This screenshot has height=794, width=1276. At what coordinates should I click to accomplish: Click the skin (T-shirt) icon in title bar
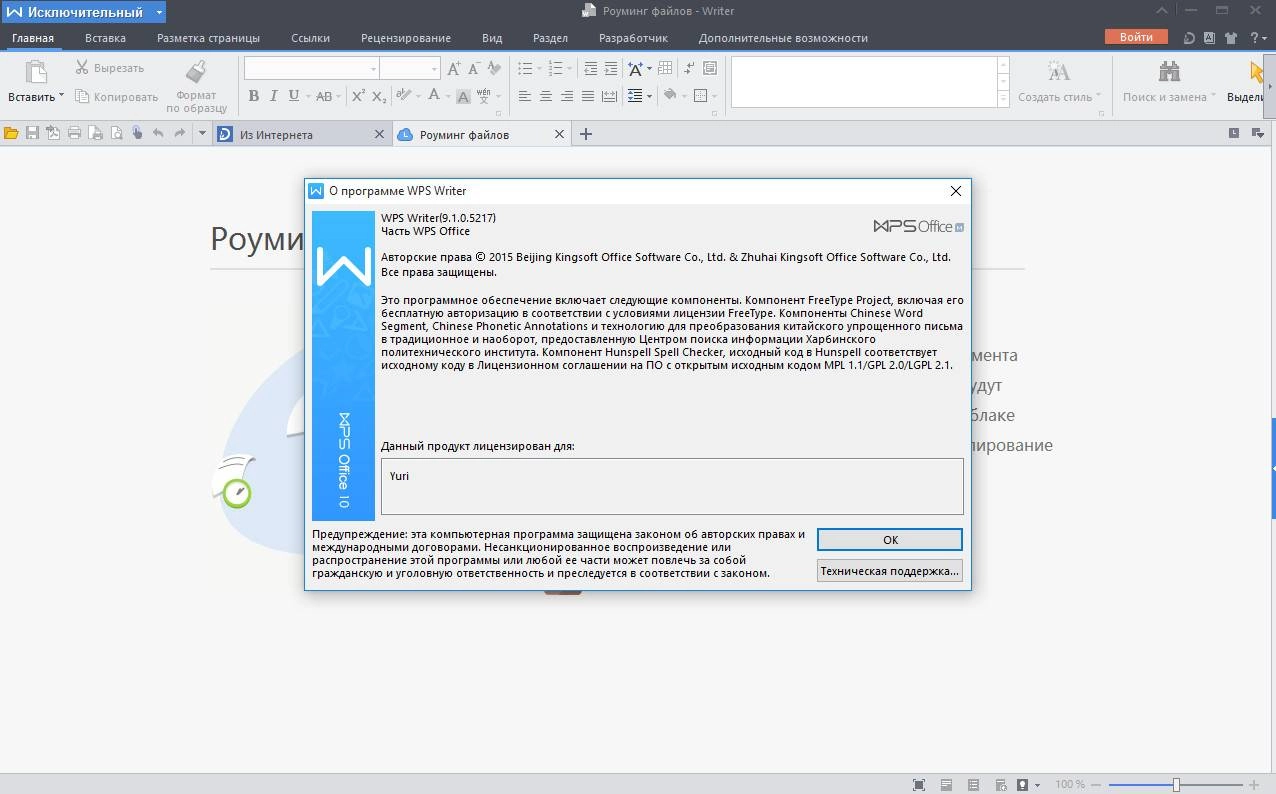[1231, 38]
